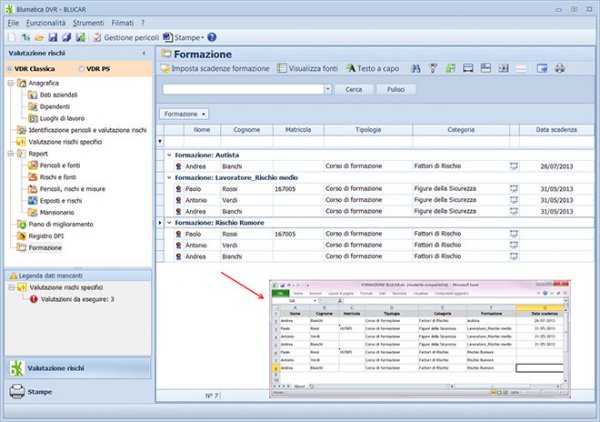The width and height of the screenshot is (600, 422).
Task: Click the blue help question mark icon
Action: 212,37
